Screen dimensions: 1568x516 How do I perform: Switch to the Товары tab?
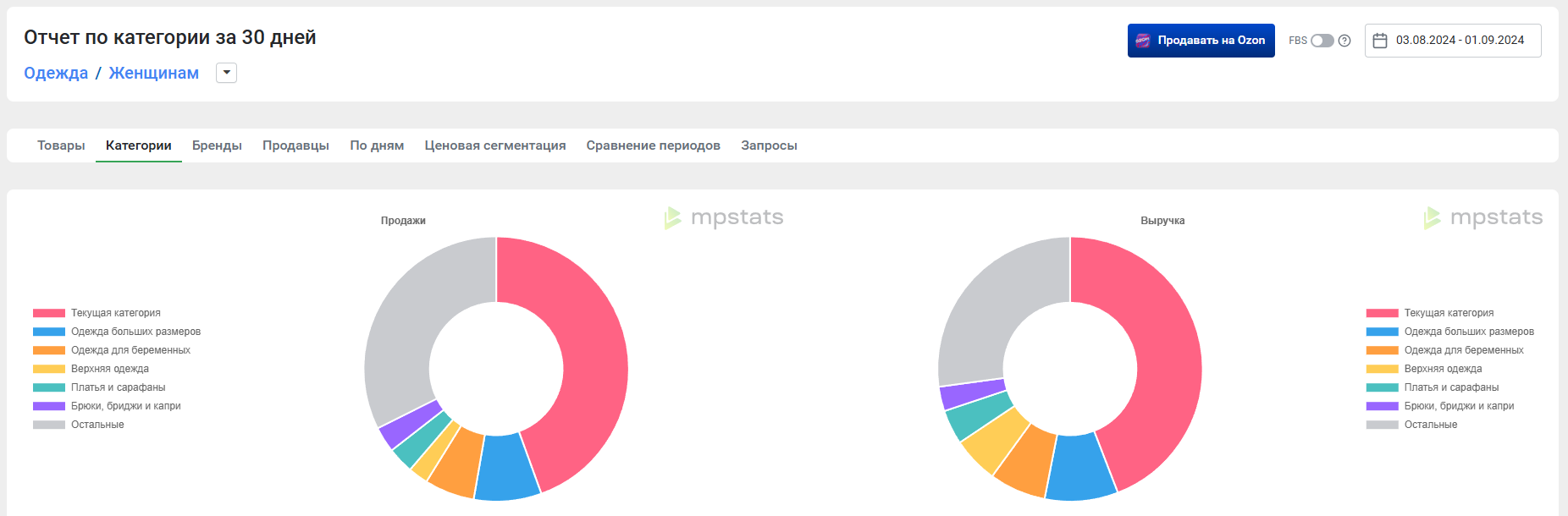click(61, 145)
